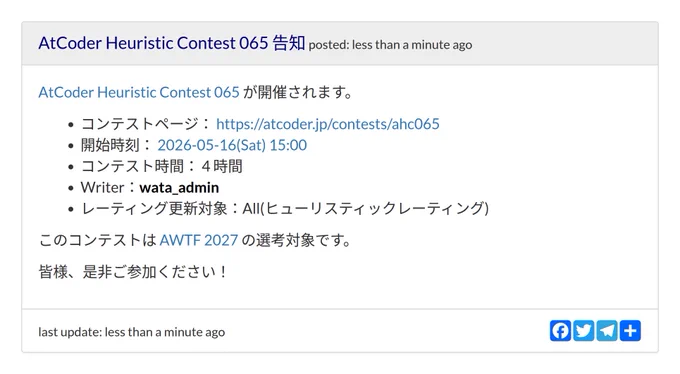Click the レーティング更新対象 All line
680x374 pixels.
pyautogui.click(x=285, y=208)
